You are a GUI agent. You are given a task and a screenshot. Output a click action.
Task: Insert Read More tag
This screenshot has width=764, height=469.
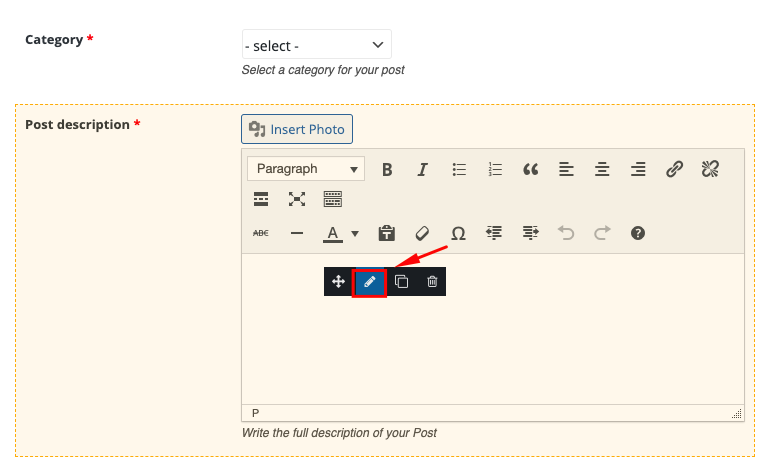click(x=261, y=199)
